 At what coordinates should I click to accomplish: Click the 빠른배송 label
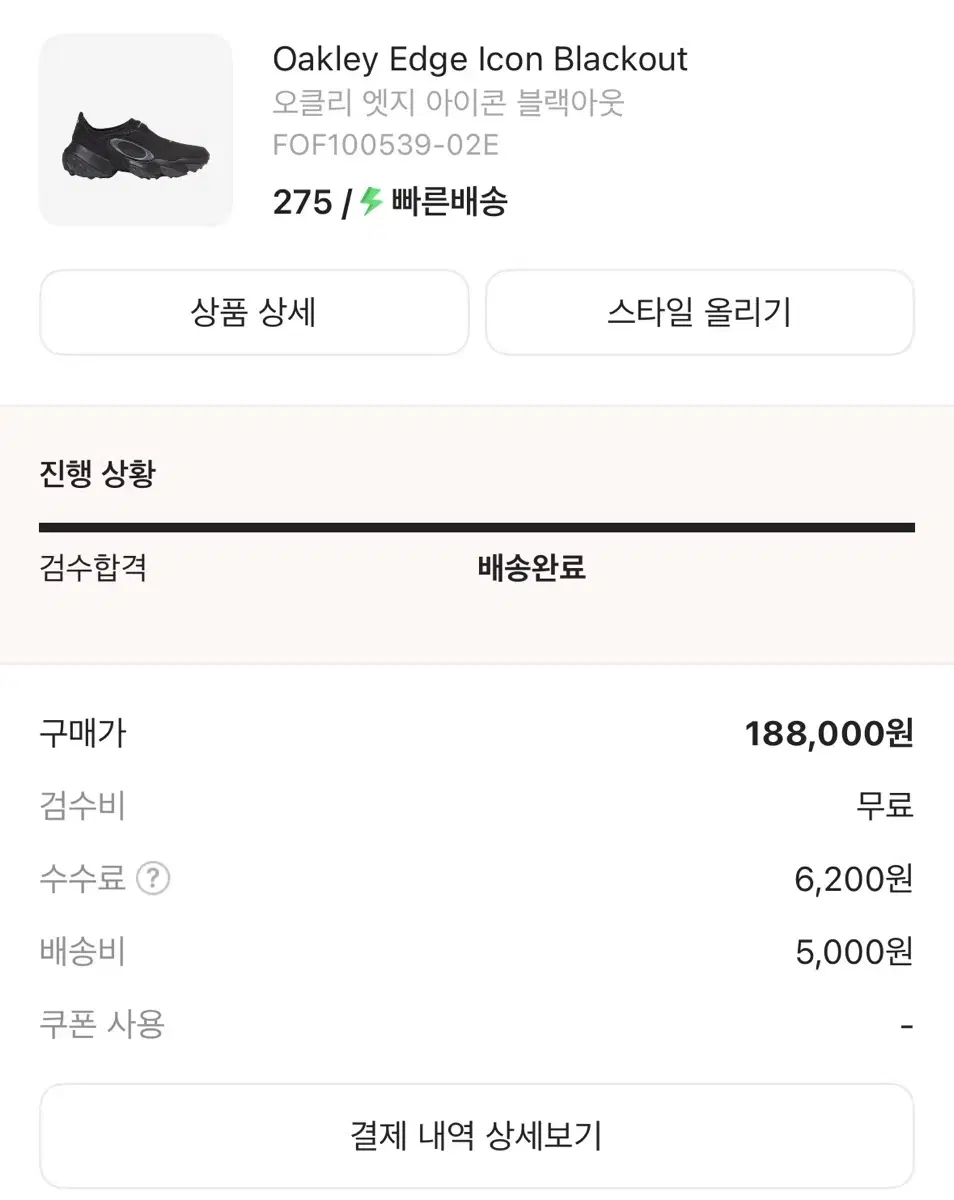click(x=449, y=202)
